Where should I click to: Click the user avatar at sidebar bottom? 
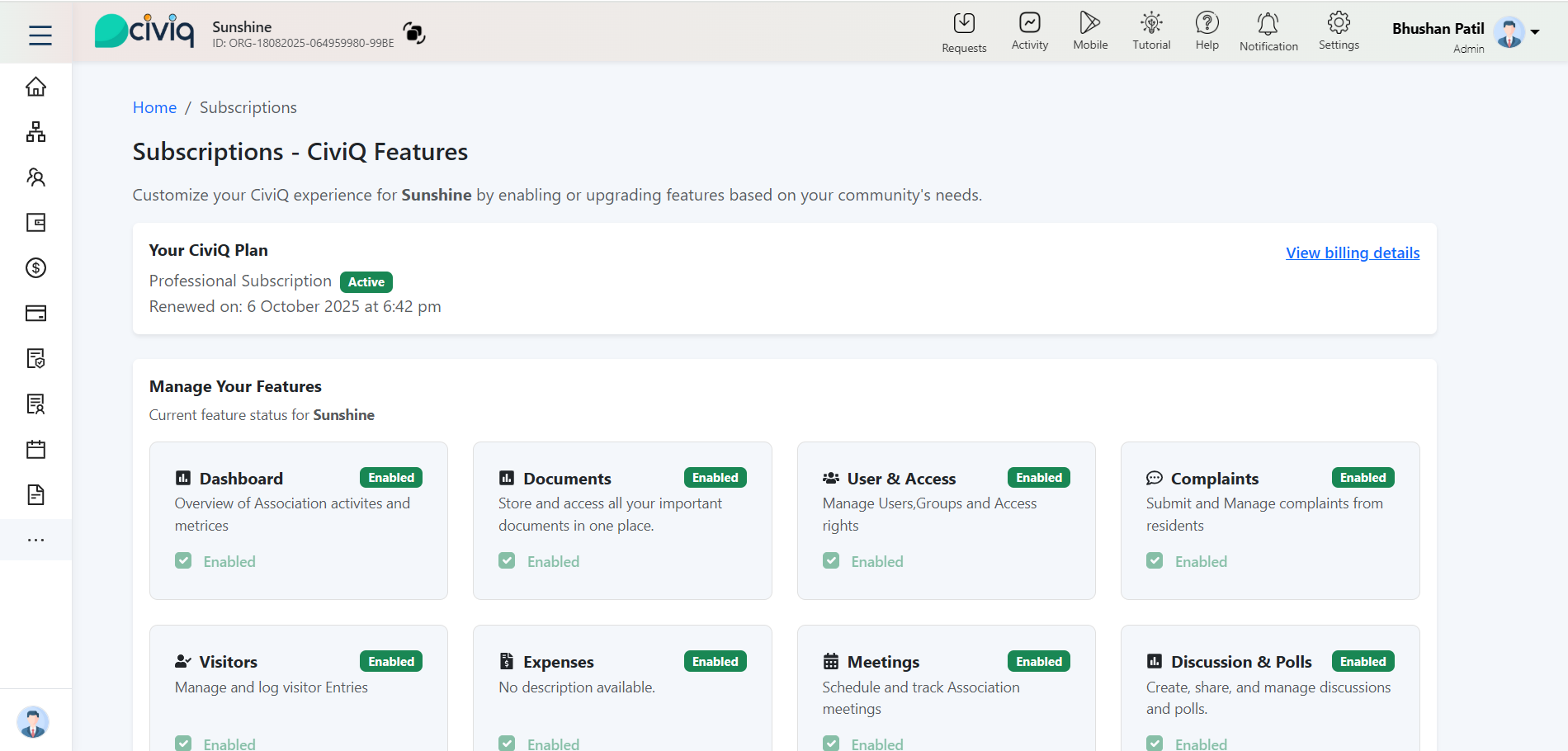(33, 722)
